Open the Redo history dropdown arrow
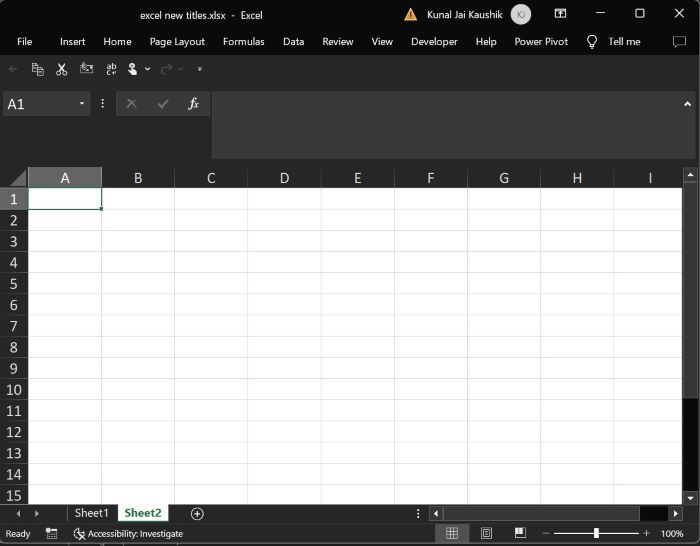This screenshot has width=700, height=546. tap(181, 69)
